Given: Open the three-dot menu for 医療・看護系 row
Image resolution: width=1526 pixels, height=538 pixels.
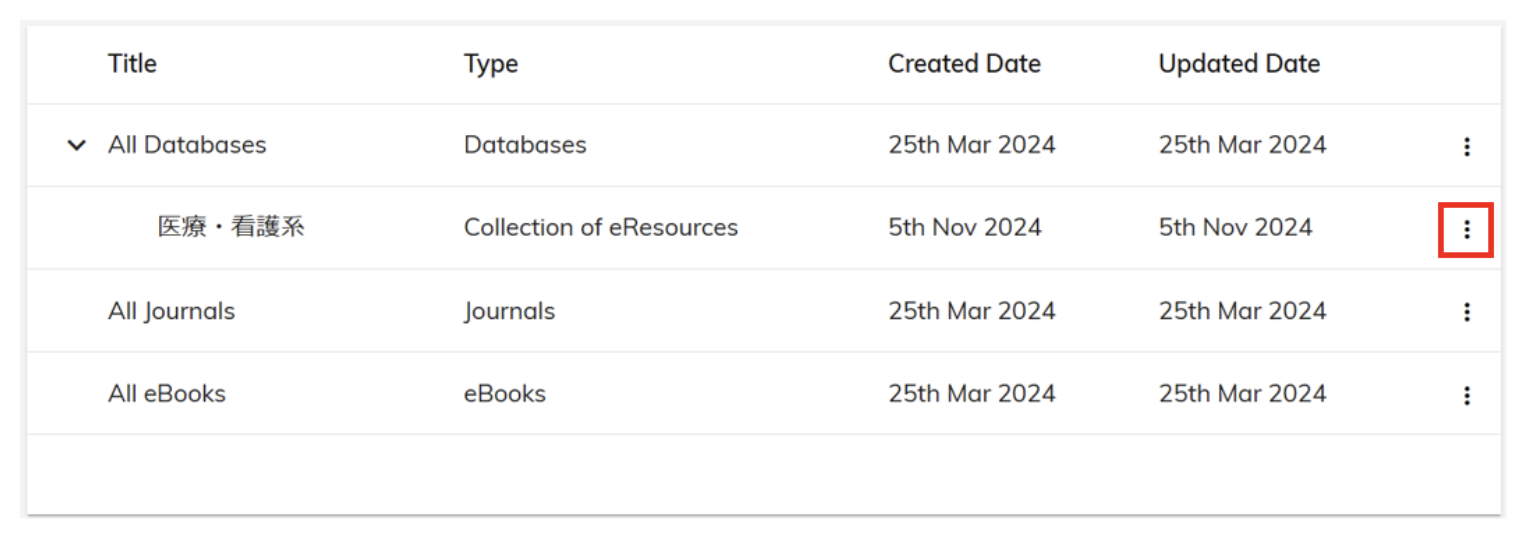Looking at the screenshot, I should [x=1466, y=230].
